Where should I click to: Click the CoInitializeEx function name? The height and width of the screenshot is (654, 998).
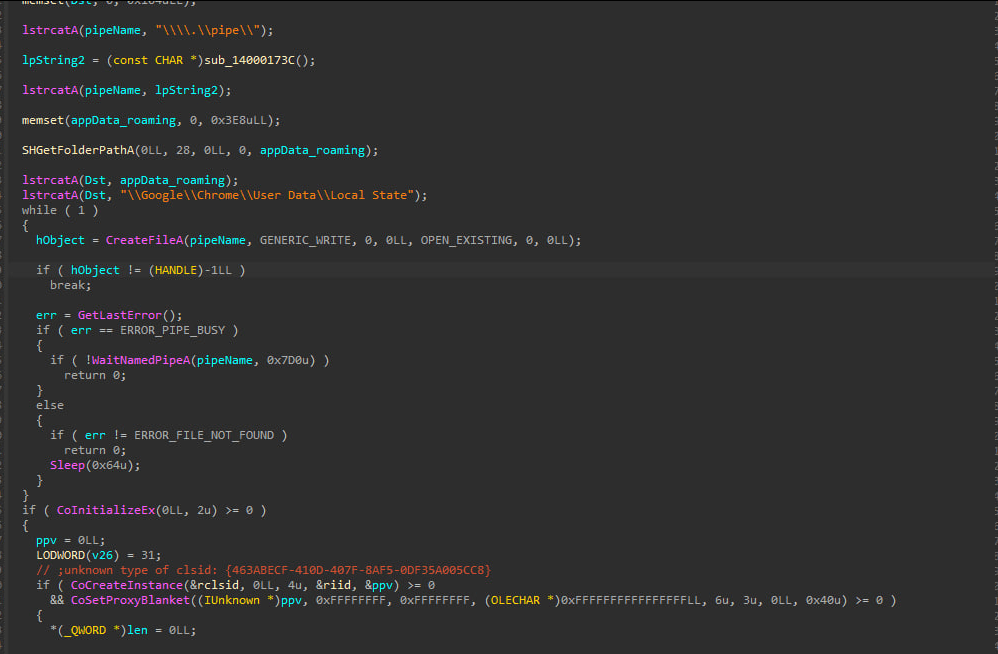pos(106,510)
